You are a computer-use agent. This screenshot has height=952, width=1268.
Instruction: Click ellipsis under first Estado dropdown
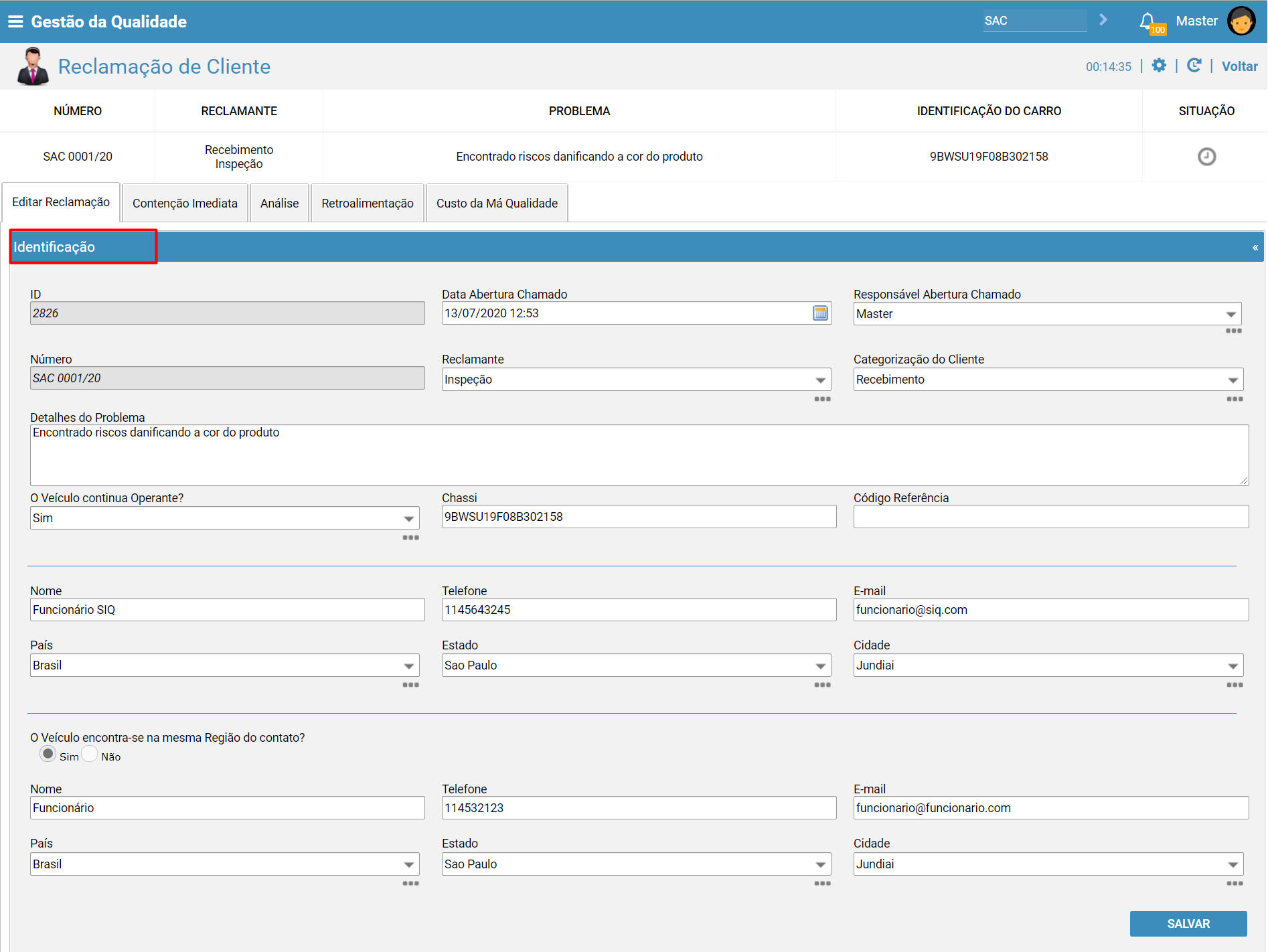tap(822, 685)
